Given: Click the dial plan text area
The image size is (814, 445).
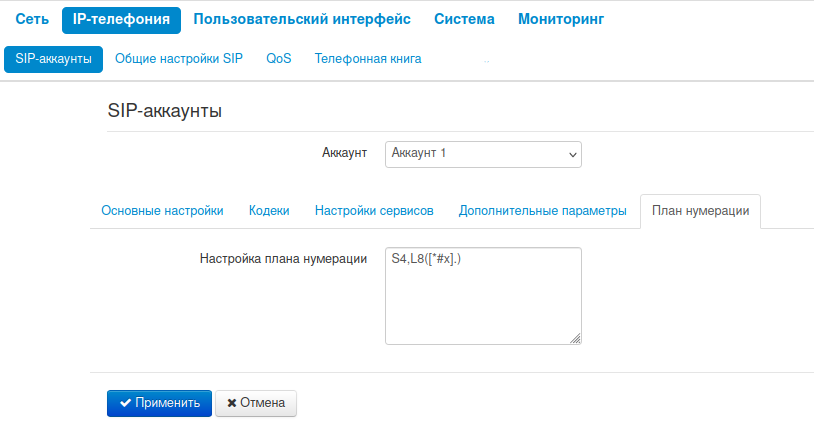Looking at the screenshot, I should (482, 296).
